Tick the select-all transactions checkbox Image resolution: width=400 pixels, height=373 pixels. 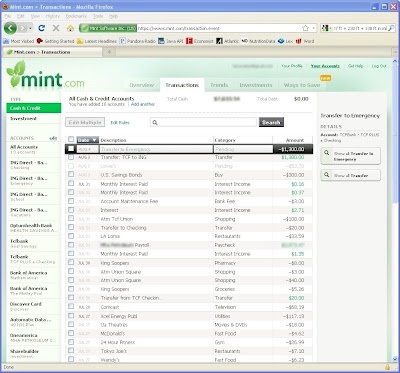(71, 139)
